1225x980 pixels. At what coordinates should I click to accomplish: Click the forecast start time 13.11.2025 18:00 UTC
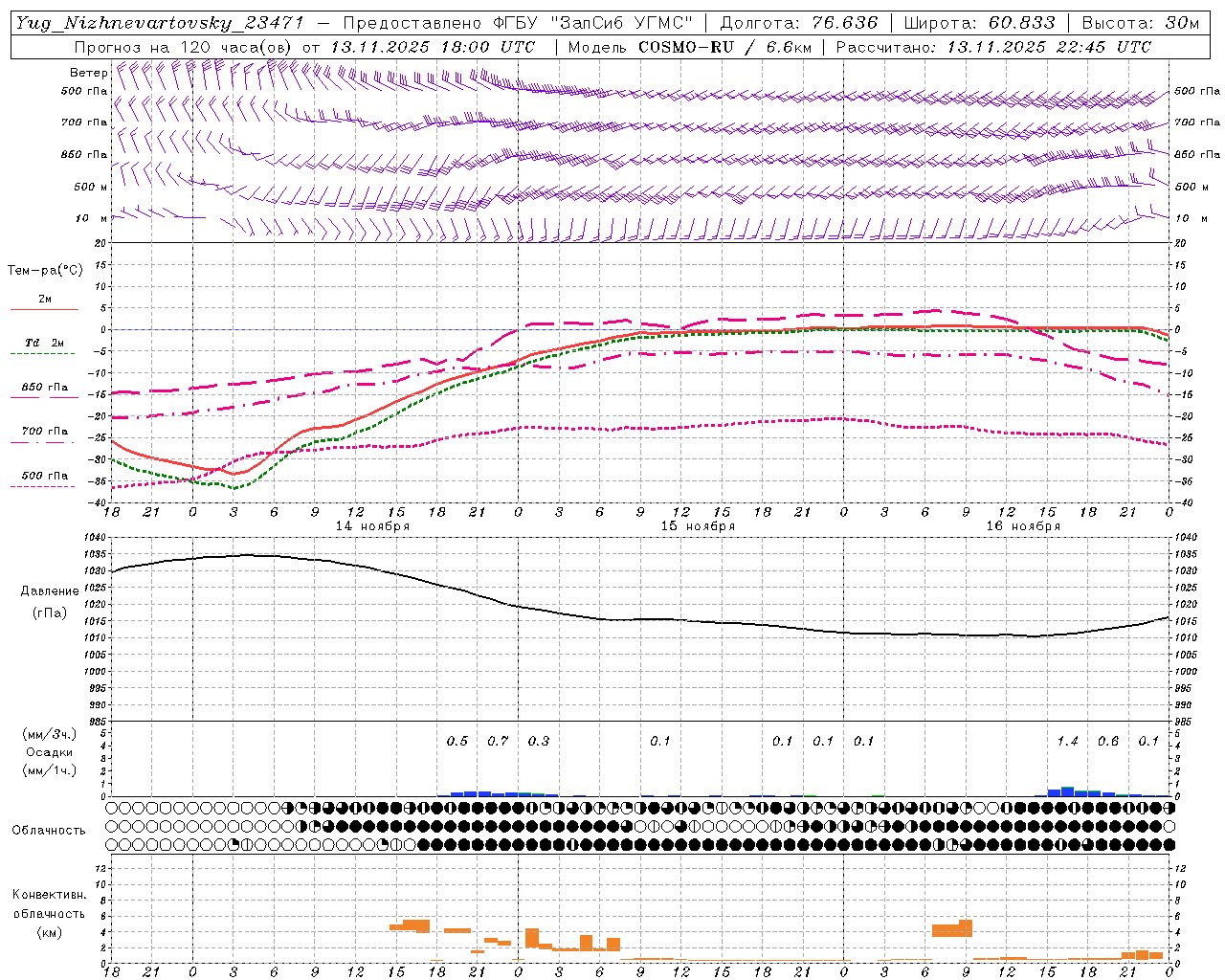[432, 47]
